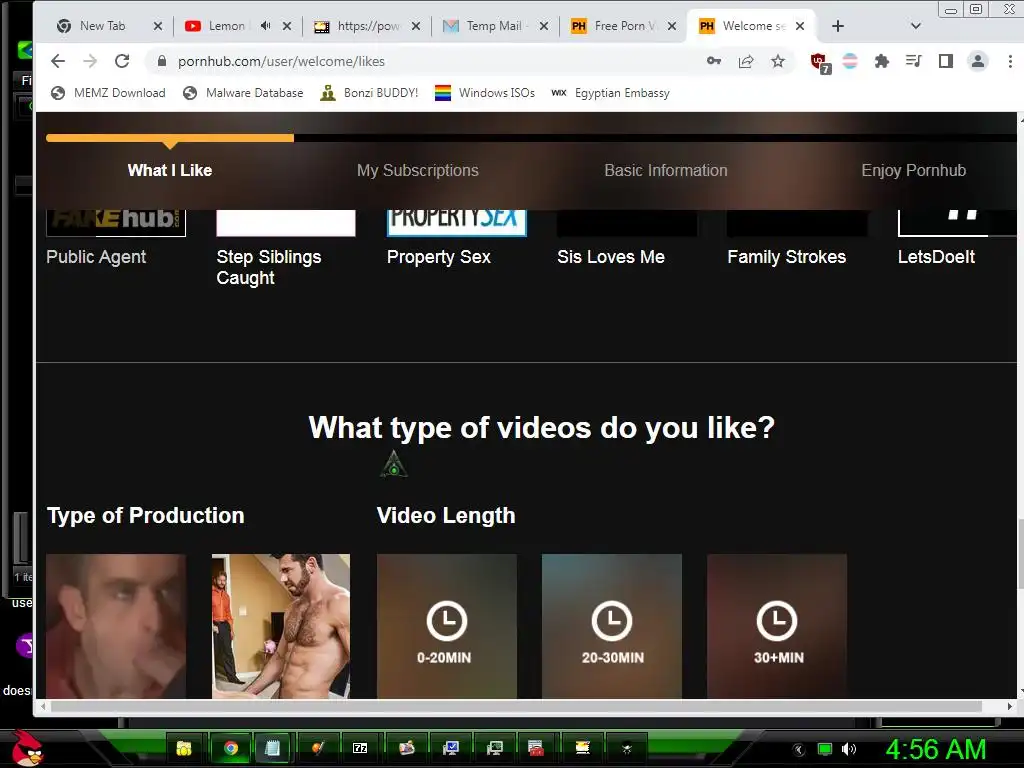This screenshot has height=768, width=1024.
Task: Open a new tab with plus button
Action: (x=838, y=26)
